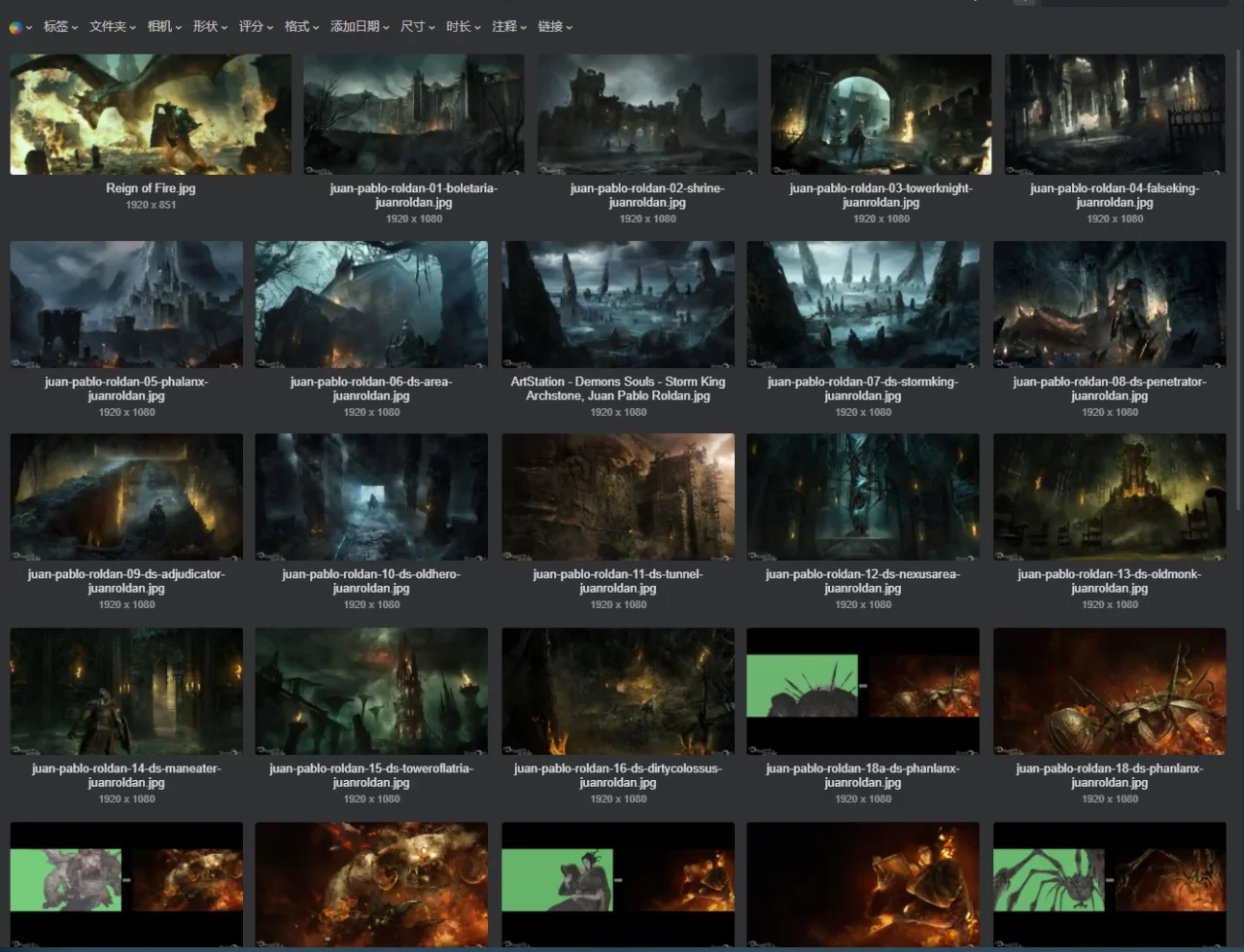Click the juan-pablo-roldan-18a-ds-phanlanx filename
Image resolution: width=1244 pixels, height=952 pixels.
(x=863, y=775)
